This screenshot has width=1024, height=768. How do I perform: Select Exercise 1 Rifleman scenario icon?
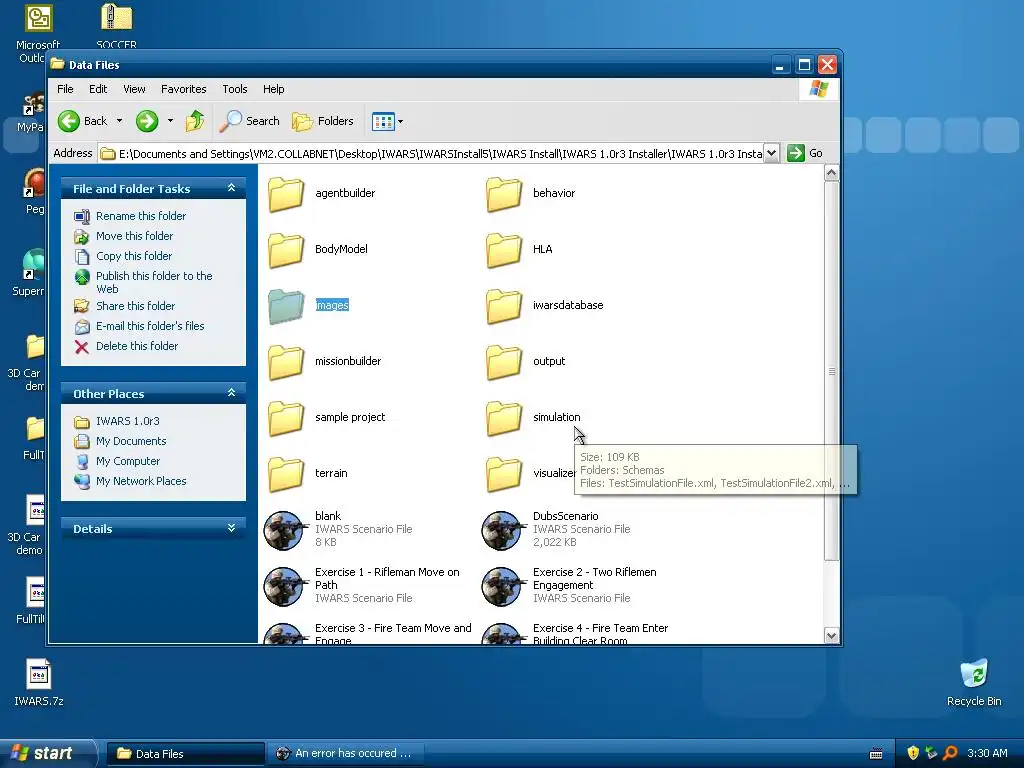click(x=283, y=586)
